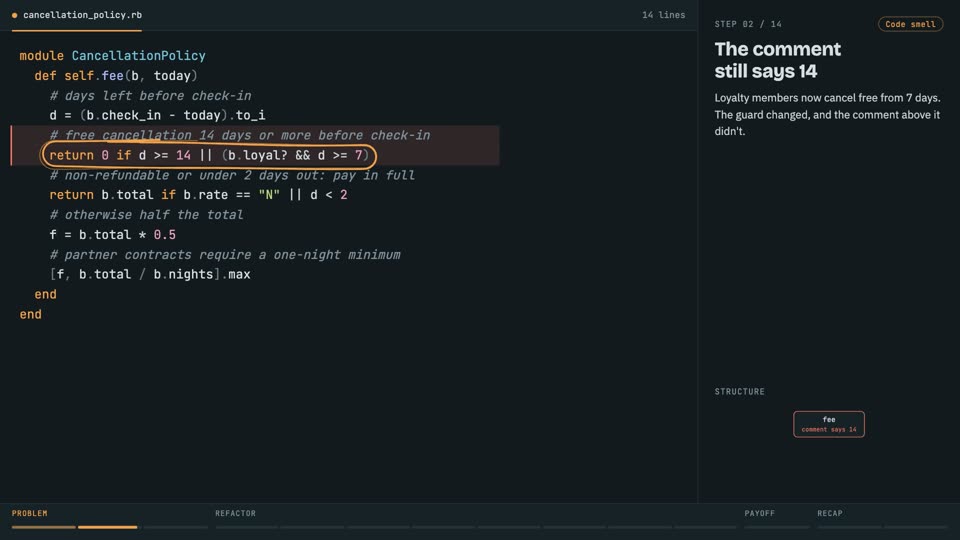Screen dimensions: 960x540
Task: Jump to the PAYOFF section
Action: [759, 514]
